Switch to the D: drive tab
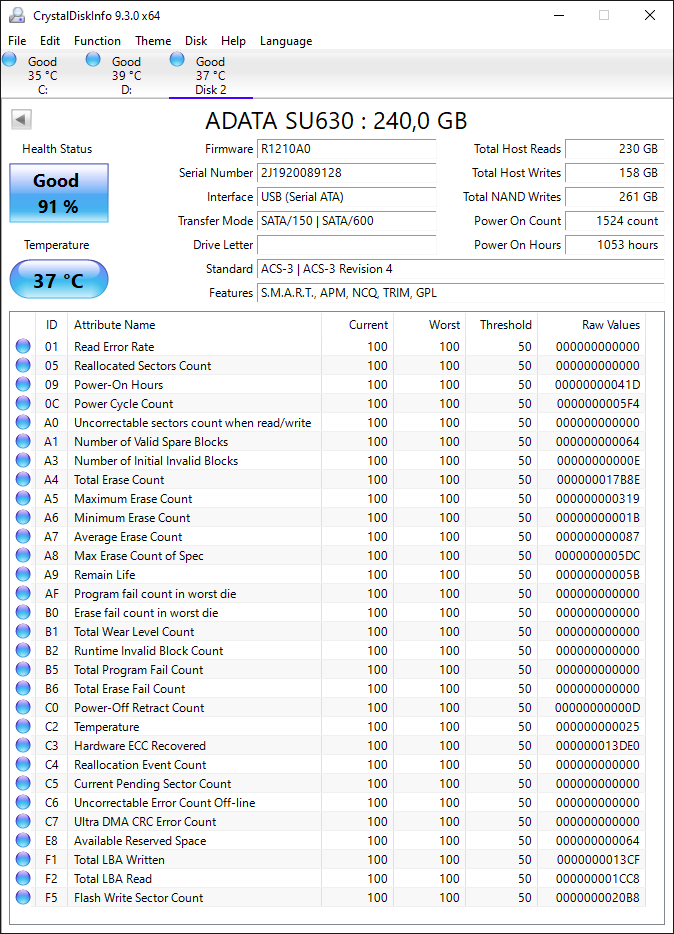Viewport: 674px width, 934px height. pos(126,75)
